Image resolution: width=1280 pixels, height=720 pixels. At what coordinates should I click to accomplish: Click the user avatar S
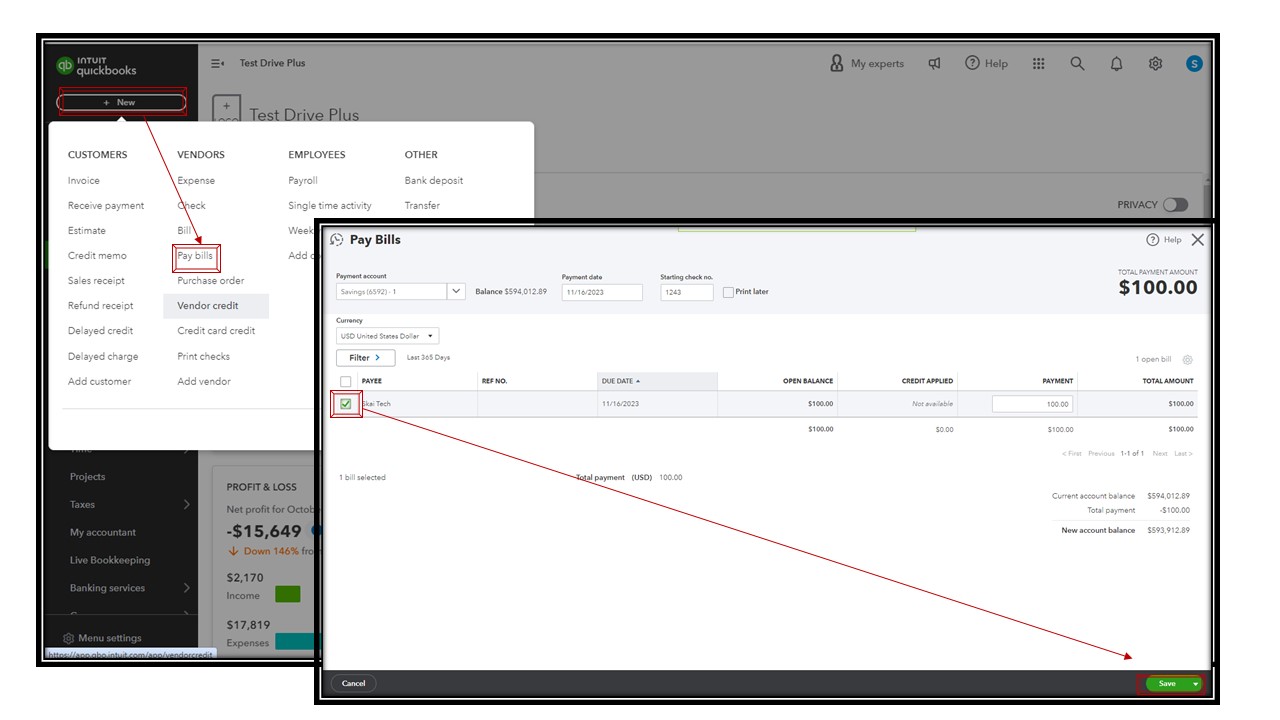coord(1194,63)
